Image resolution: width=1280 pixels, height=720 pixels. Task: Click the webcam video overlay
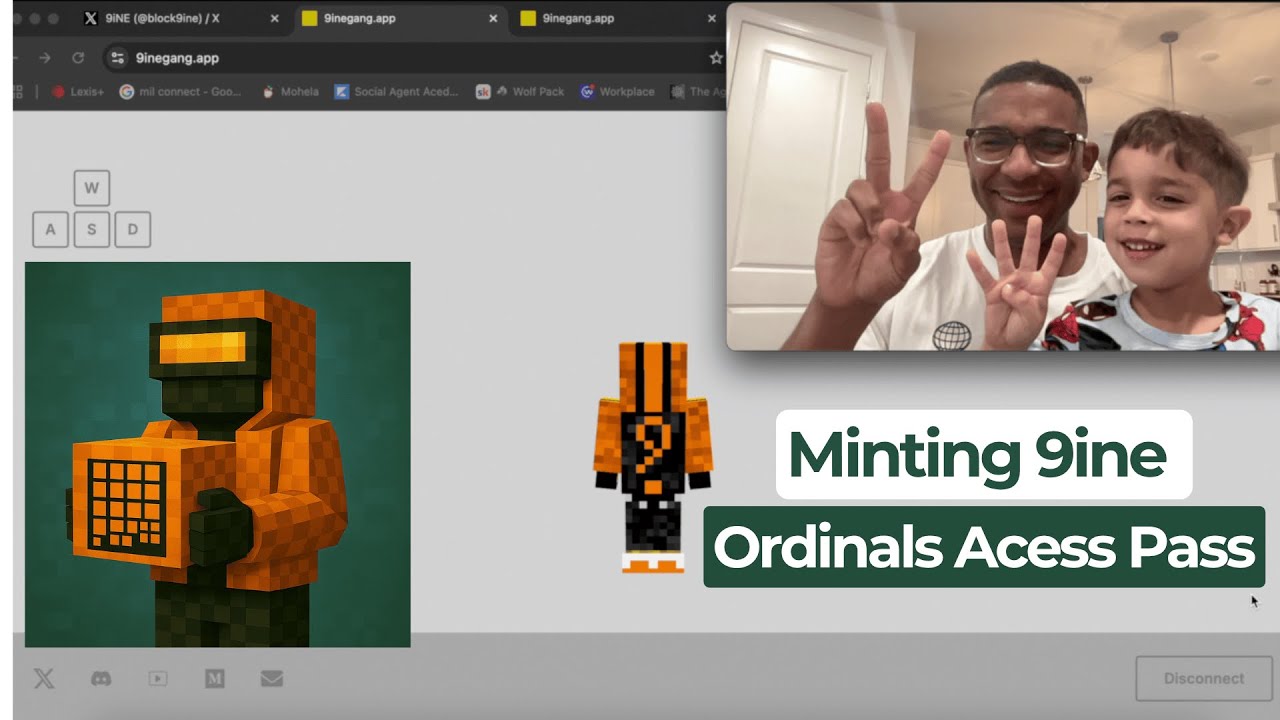click(x=1003, y=176)
